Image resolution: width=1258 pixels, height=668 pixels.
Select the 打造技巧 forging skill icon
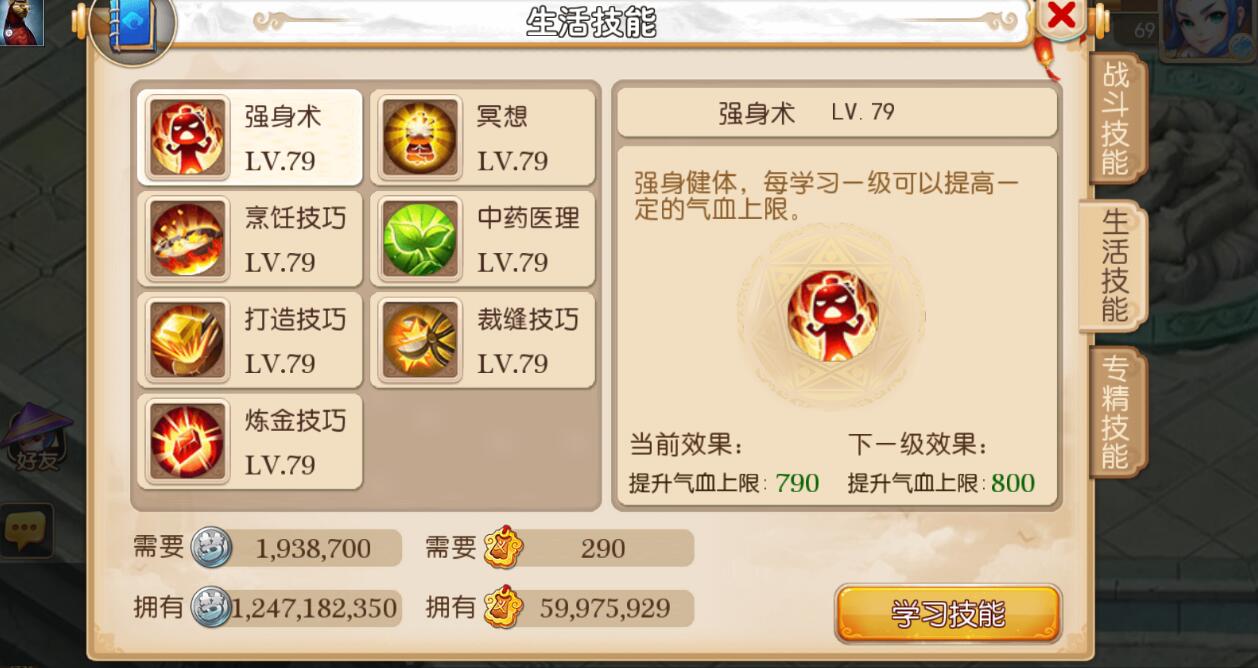(x=188, y=340)
